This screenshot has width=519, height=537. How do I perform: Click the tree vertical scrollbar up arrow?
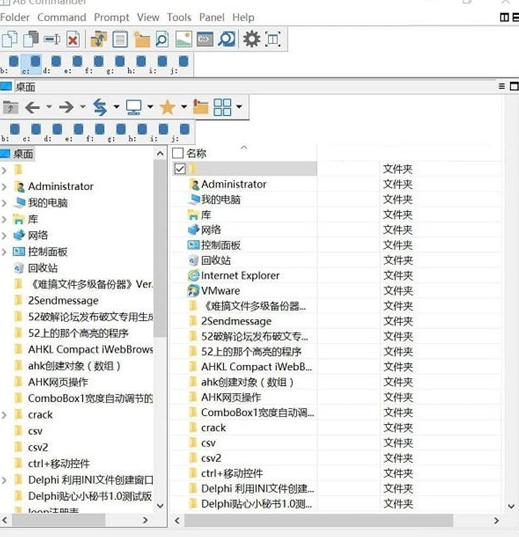pos(160,153)
